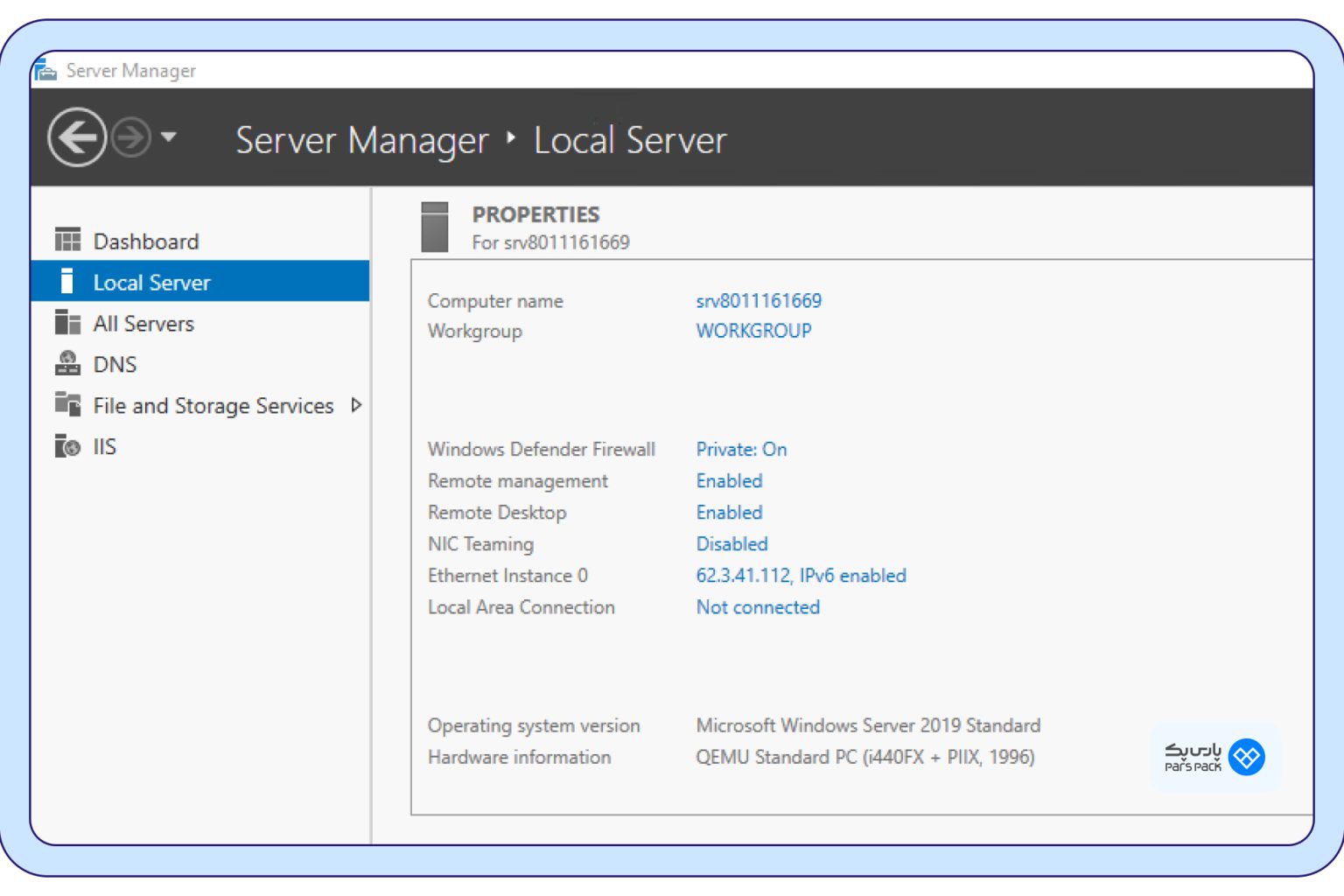Image resolution: width=1344 pixels, height=896 pixels.
Task: Select the Local Server icon in sidebar
Action: click(67, 282)
